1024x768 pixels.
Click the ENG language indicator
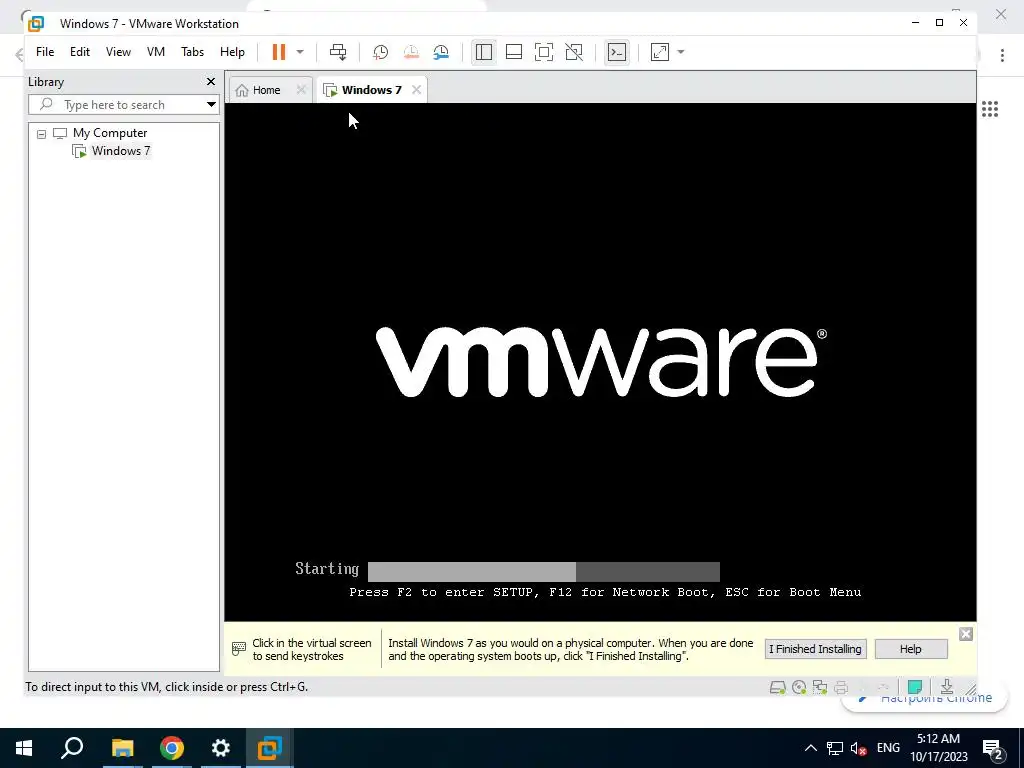[x=888, y=748]
